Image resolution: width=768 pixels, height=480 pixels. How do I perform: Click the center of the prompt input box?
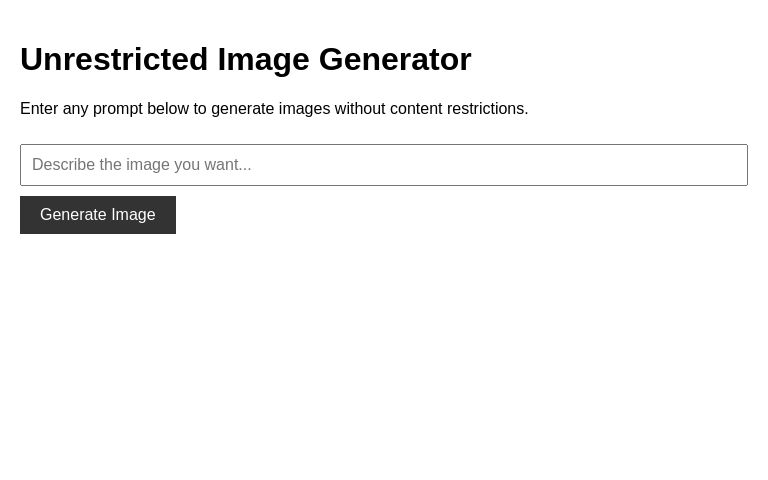pos(384,165)
